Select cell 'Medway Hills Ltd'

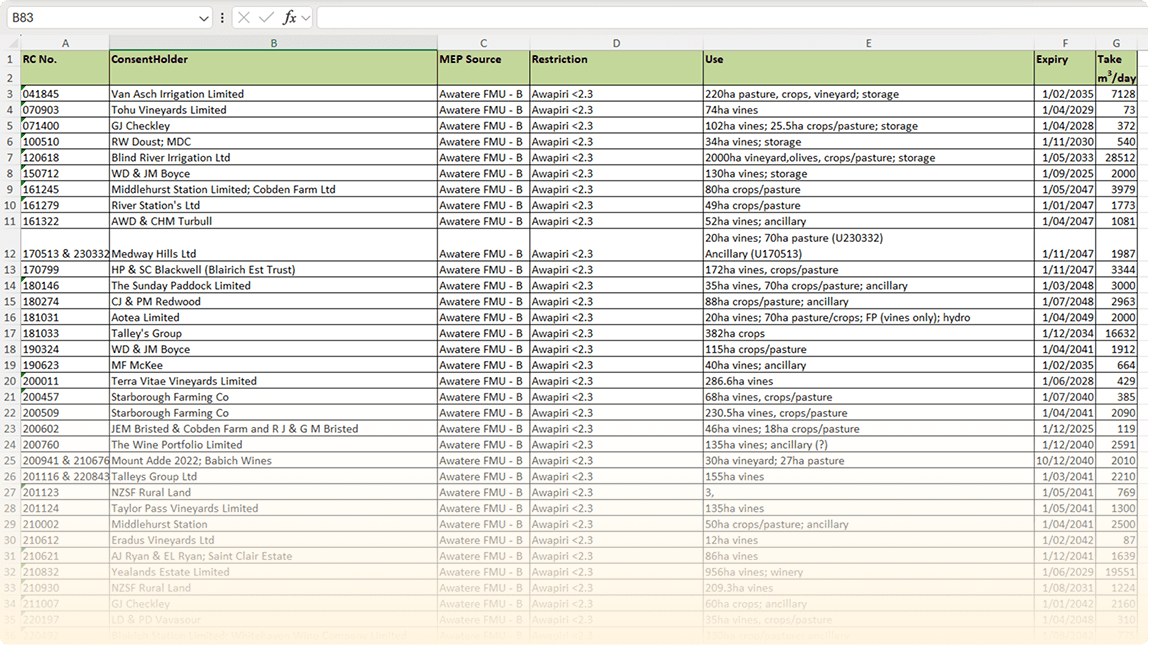(273, 246)
